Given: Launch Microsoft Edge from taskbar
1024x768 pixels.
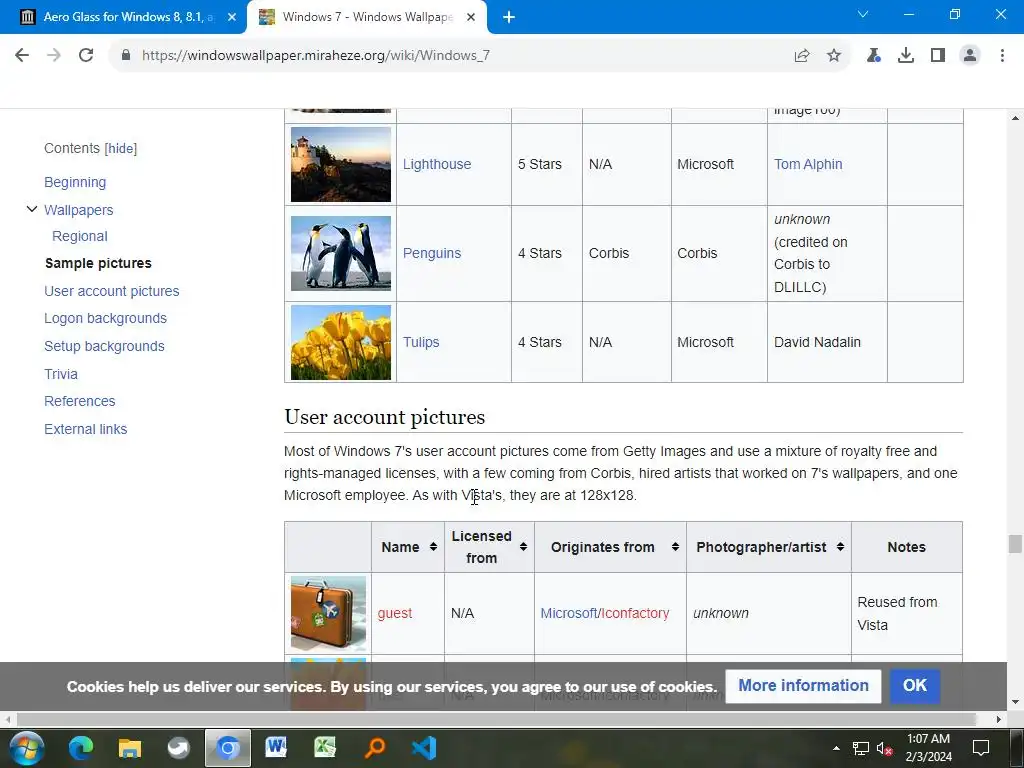Looking at the screenshot, I should click(81, 748).
